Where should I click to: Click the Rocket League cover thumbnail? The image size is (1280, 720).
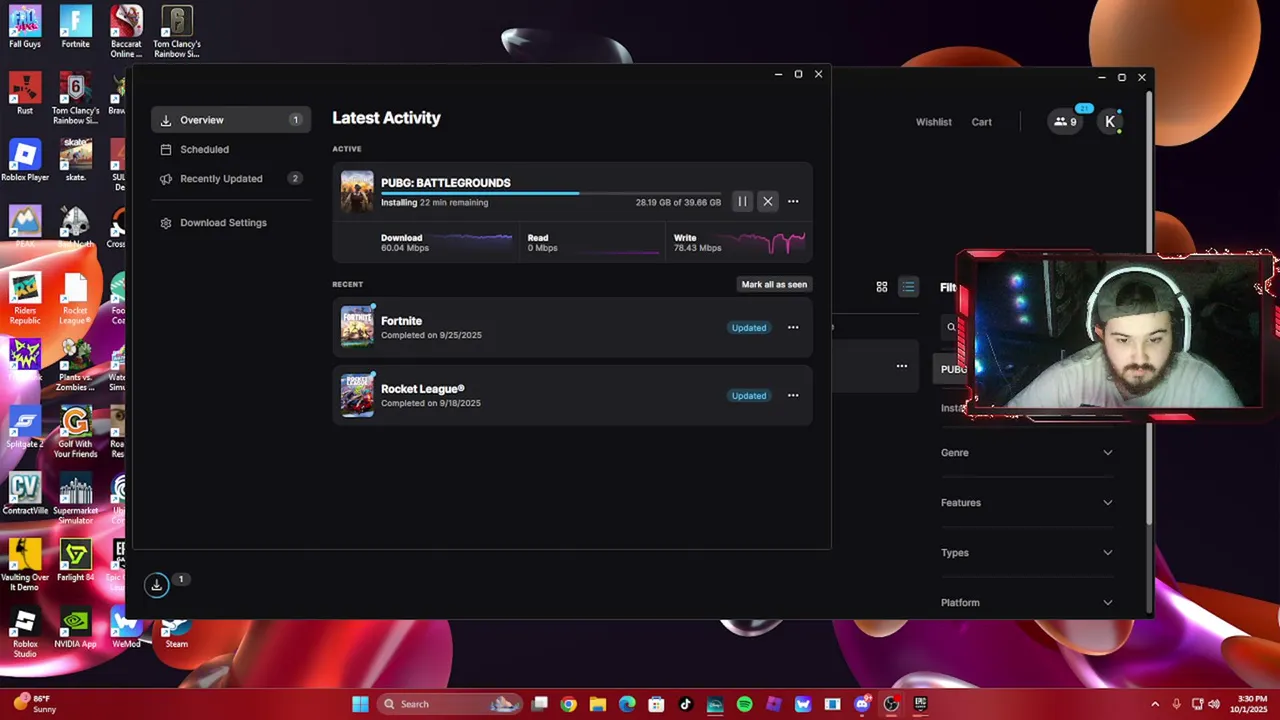tap(357, 395)
